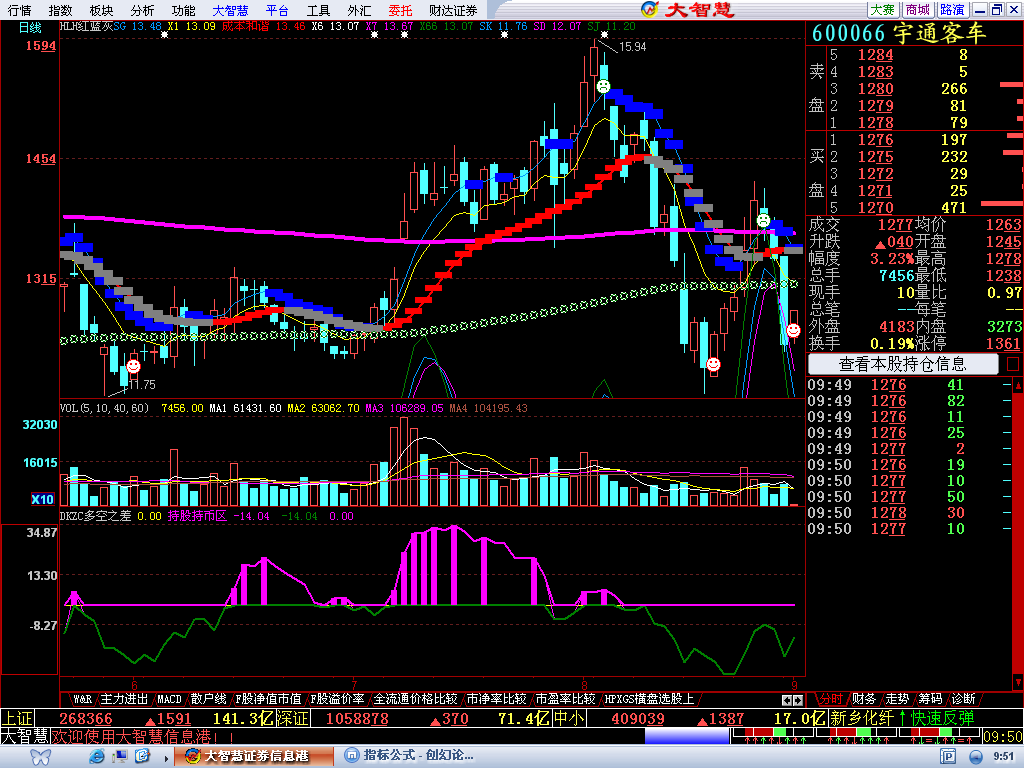
Task: Click the 路演 button in title bar
Action: tap(952, 10)
